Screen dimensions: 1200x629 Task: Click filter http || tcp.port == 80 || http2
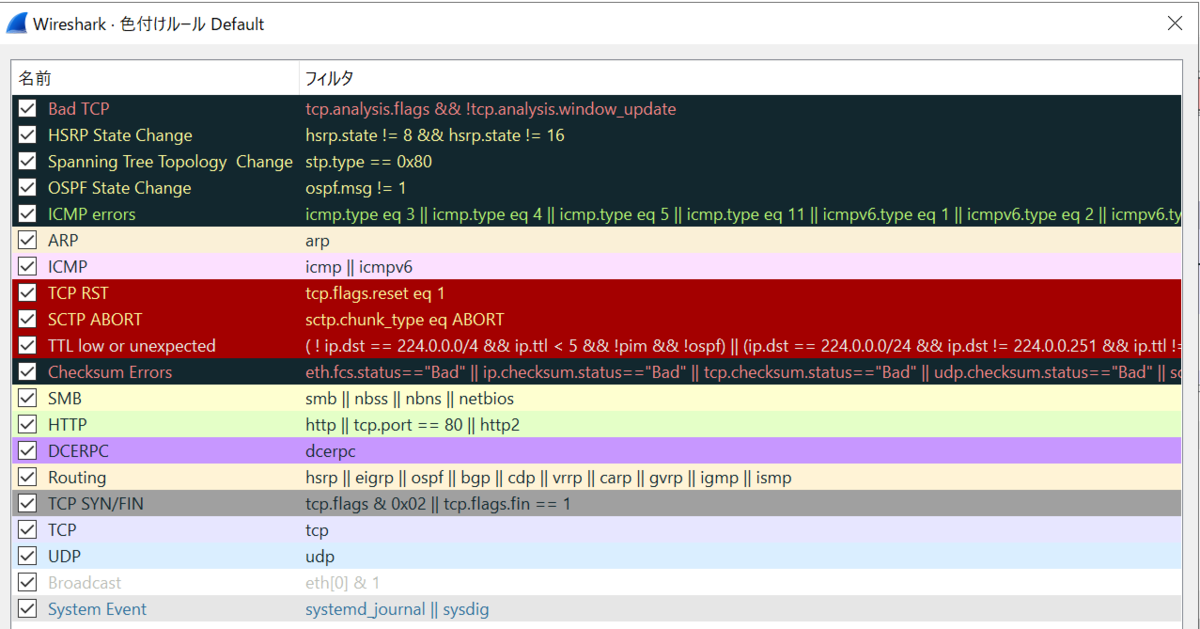[x=413, y=425]
